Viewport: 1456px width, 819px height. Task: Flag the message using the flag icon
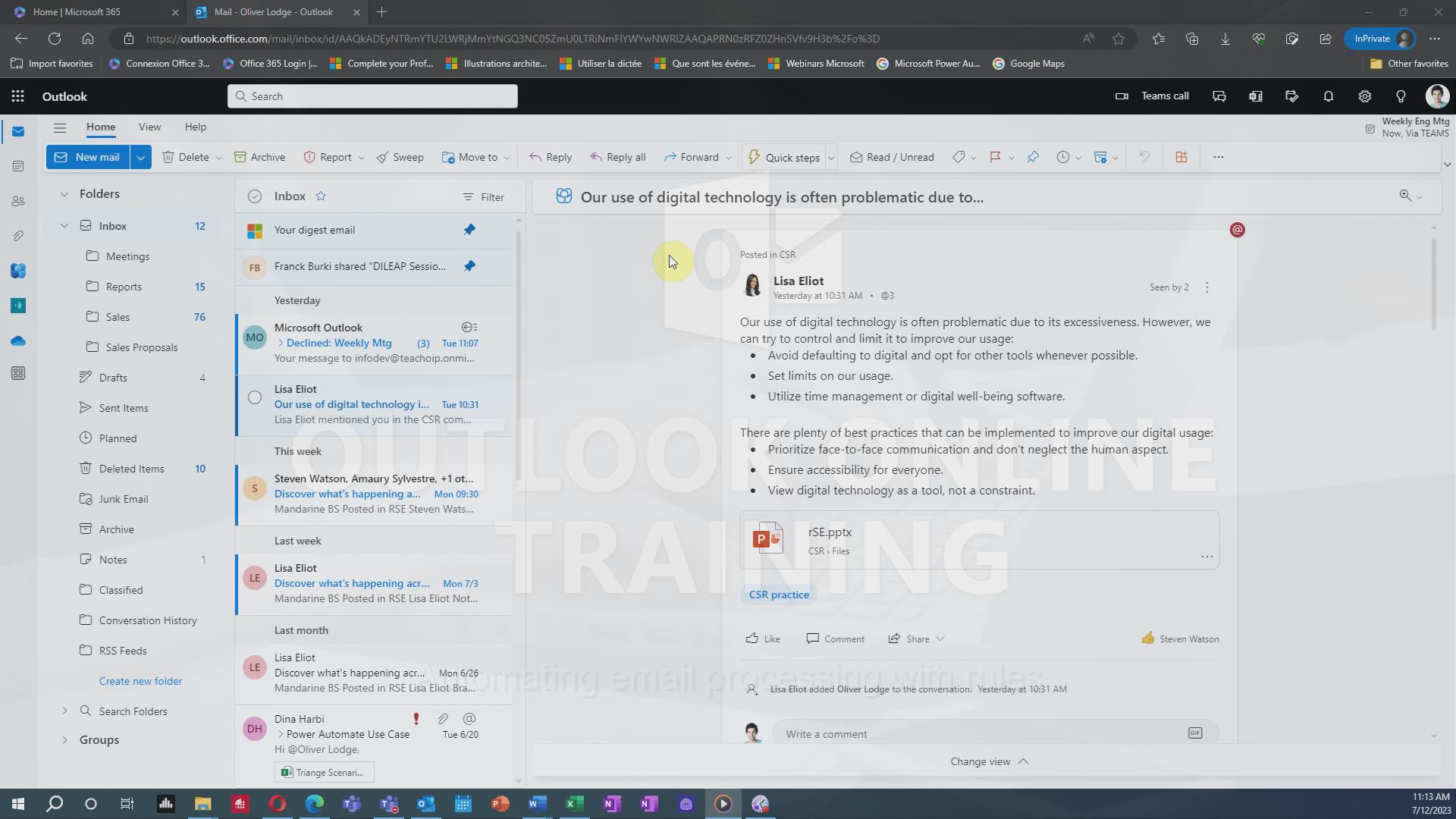(x=995, y=157)
